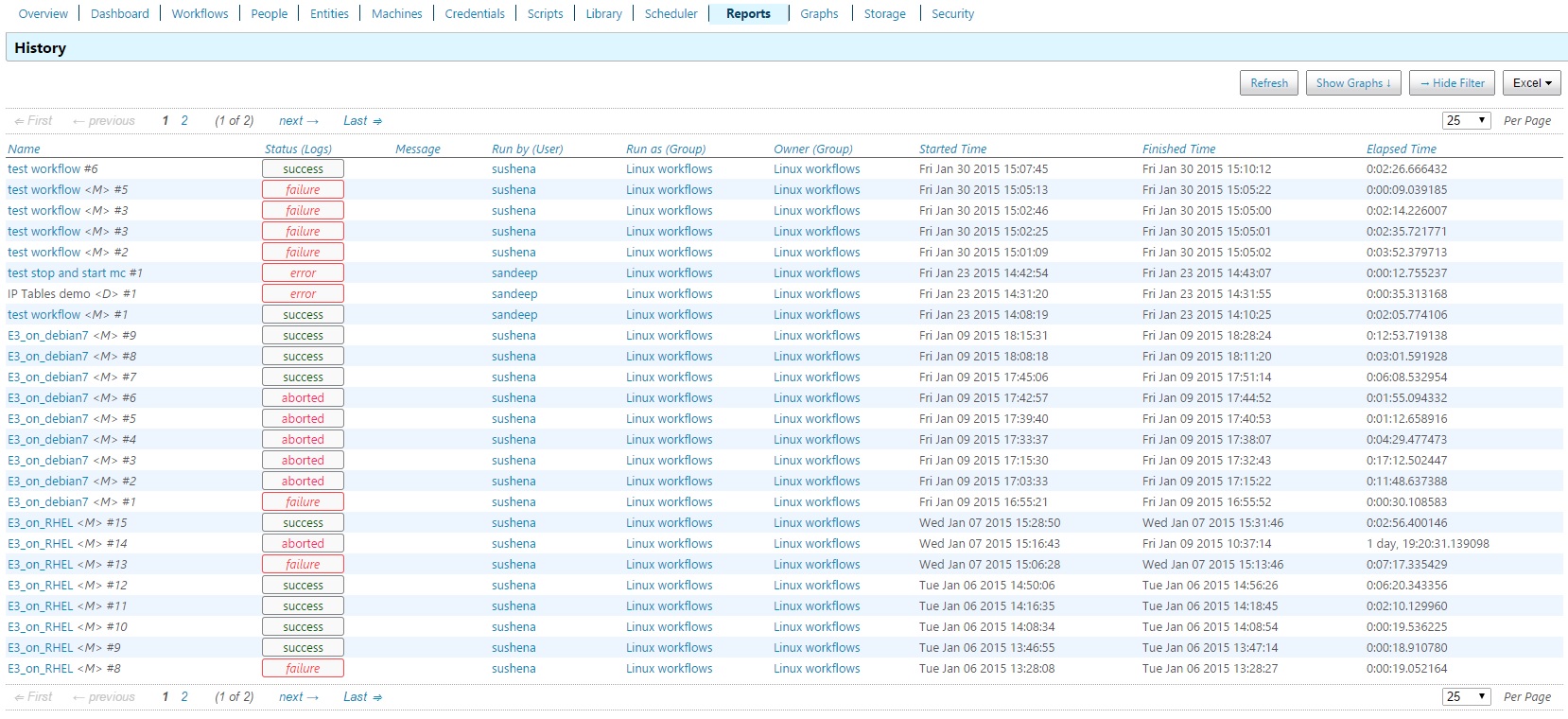Open the Overview tab
The width and height of the screenshot is (1568, 719).
coord(44,13)
